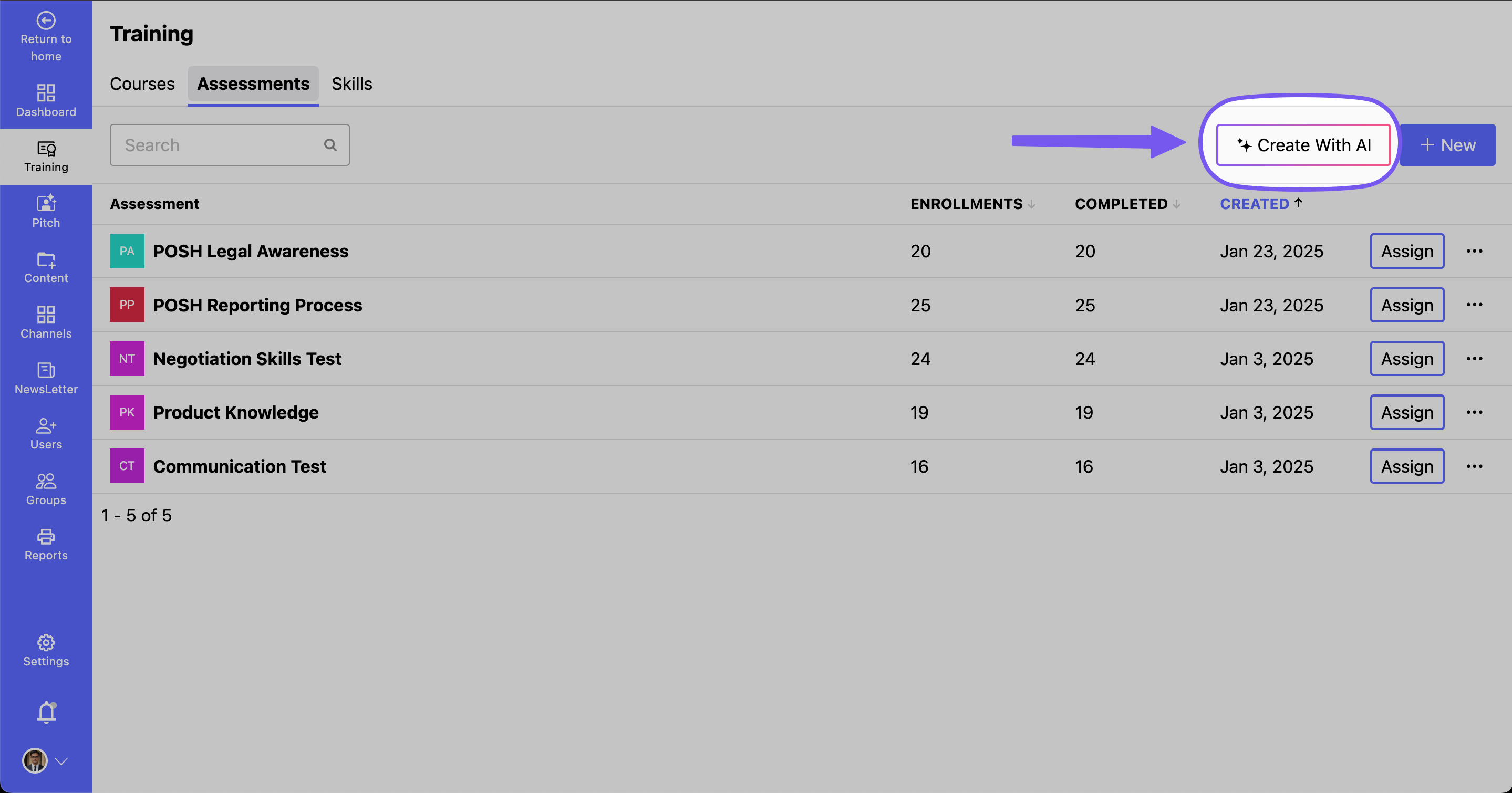Open the Dashboard from the sidebar
This screenshot has width=1512, height=793.
(46, 100)
